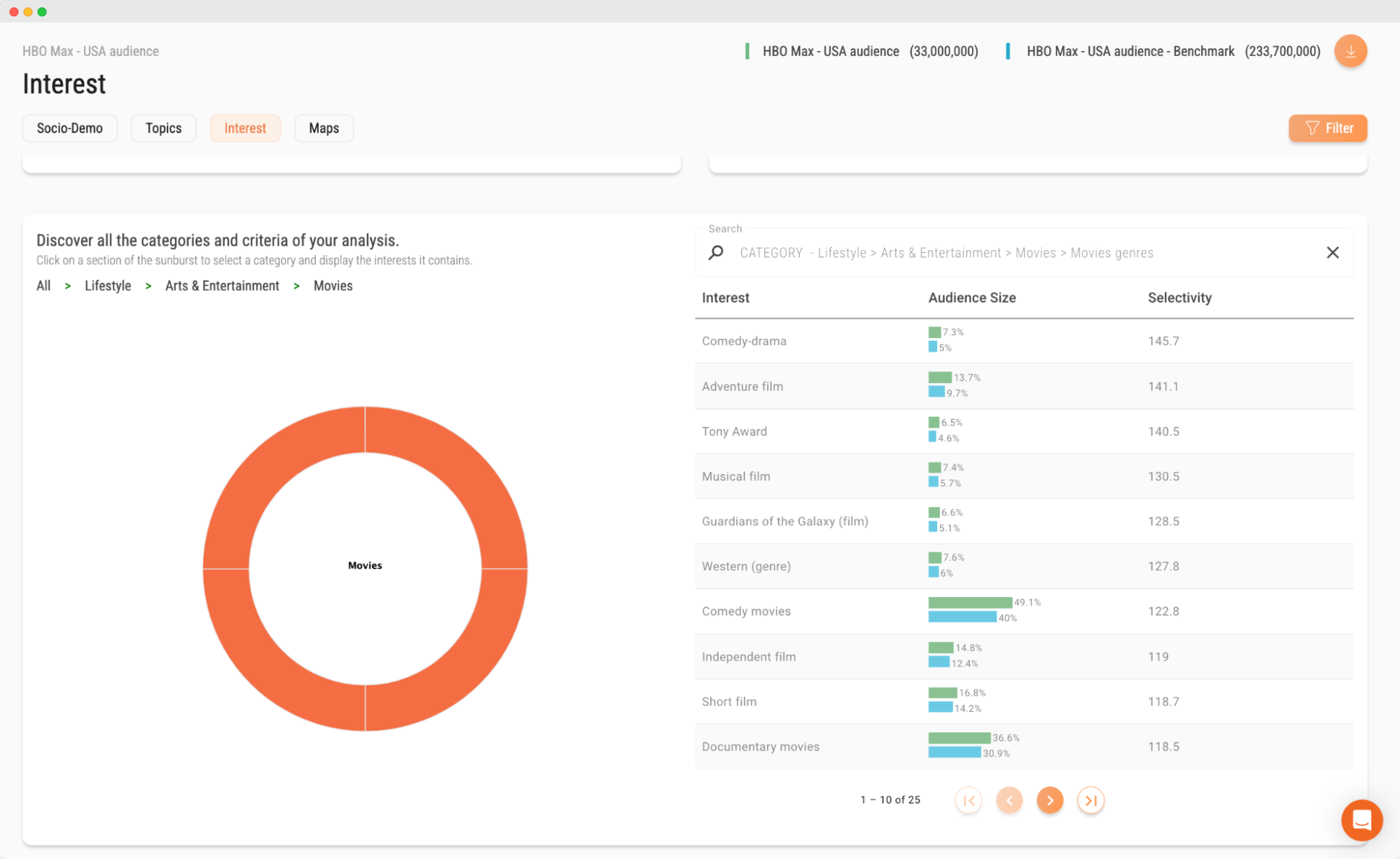The width and height of the screenshot is (1400, 859).
Task: Click selectivity value 122.8
Action: pyautogui.click(x=1163, y=611)
